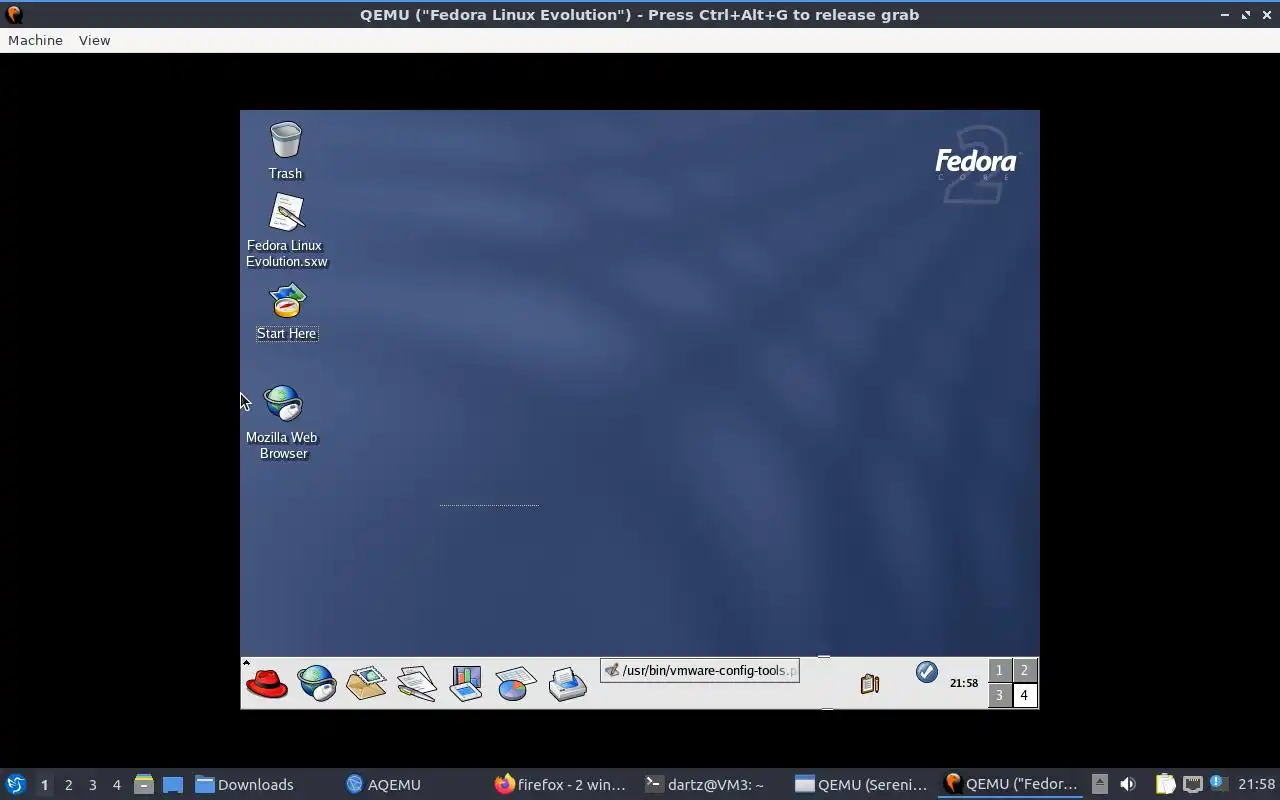Click the show desktop launcher icon
The height and width of the screenshot is (800, 1280).
point(172,784)
